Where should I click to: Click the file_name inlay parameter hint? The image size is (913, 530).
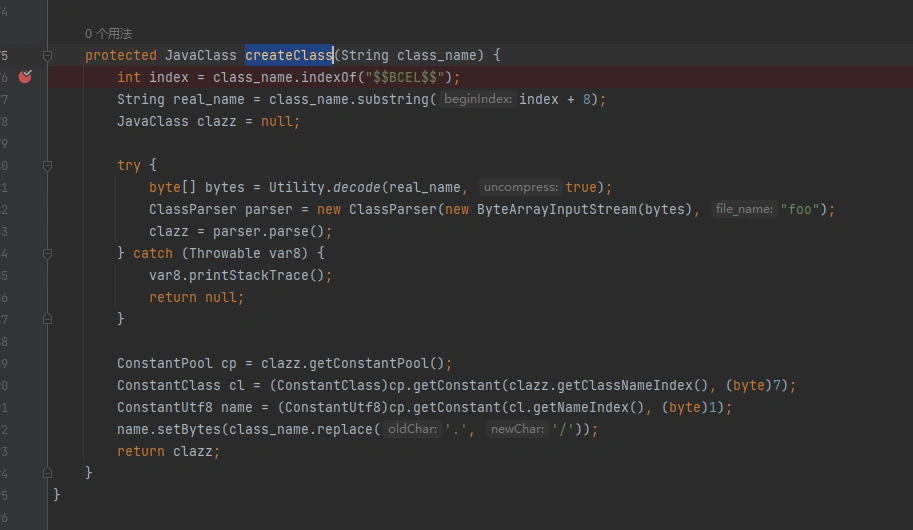[x=744, y=209]
